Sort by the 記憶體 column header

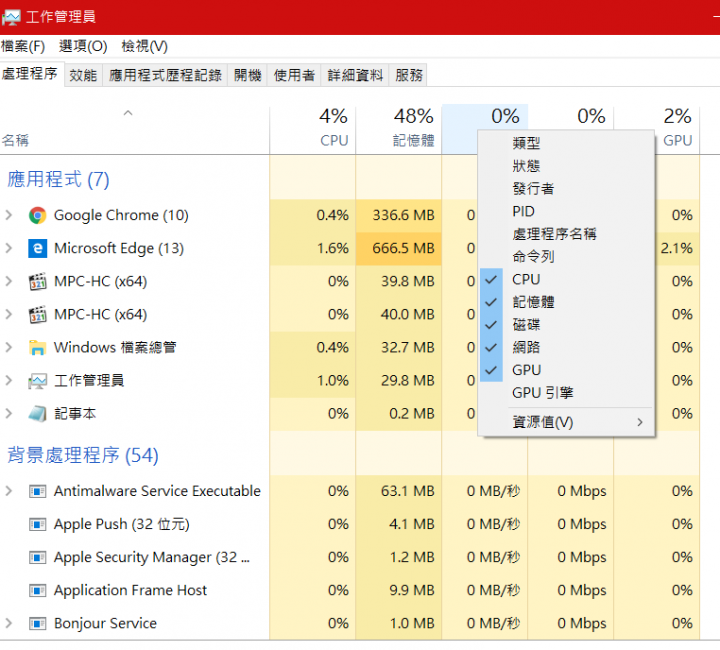[x=399, y=128]
